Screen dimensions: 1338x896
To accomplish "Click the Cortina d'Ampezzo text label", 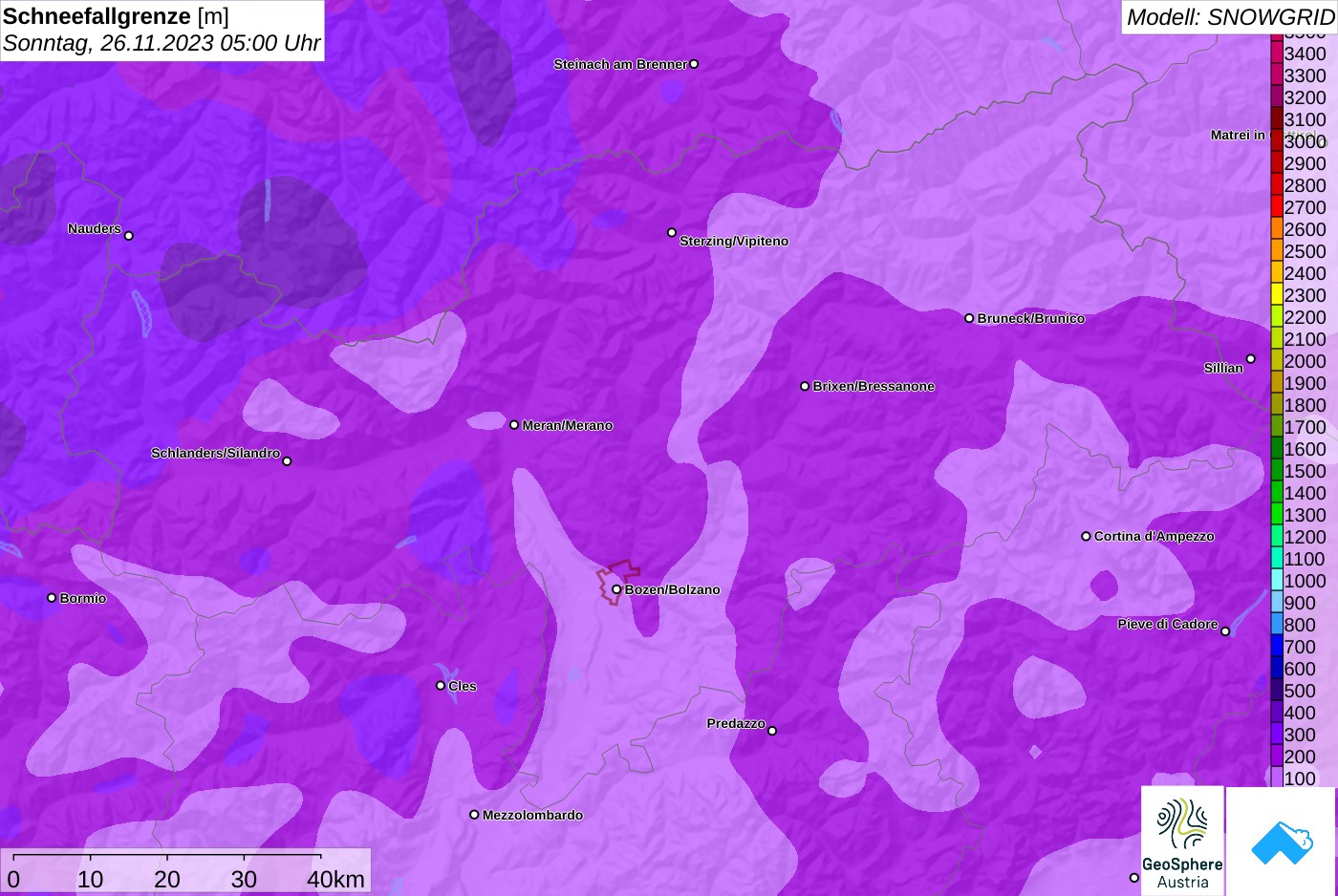I will click(x=1155, y=536).
